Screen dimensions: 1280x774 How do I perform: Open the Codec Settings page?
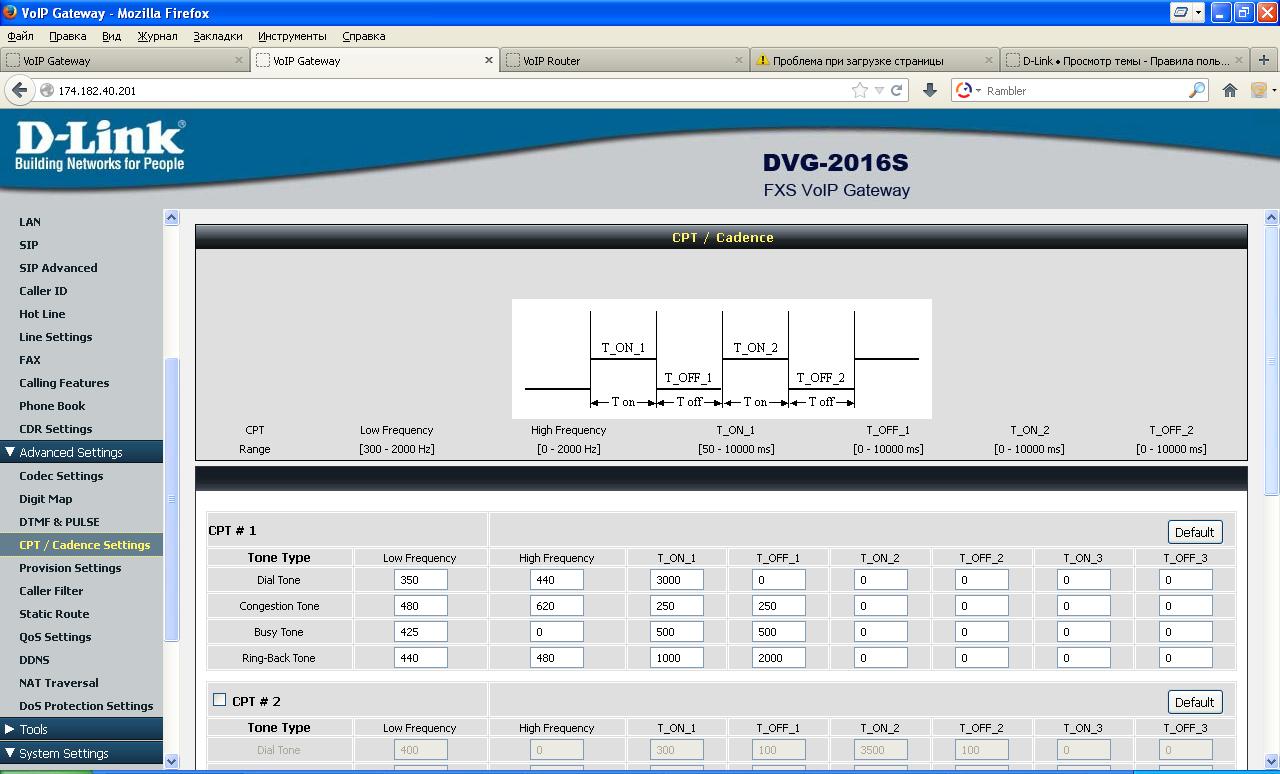[61, 476]
